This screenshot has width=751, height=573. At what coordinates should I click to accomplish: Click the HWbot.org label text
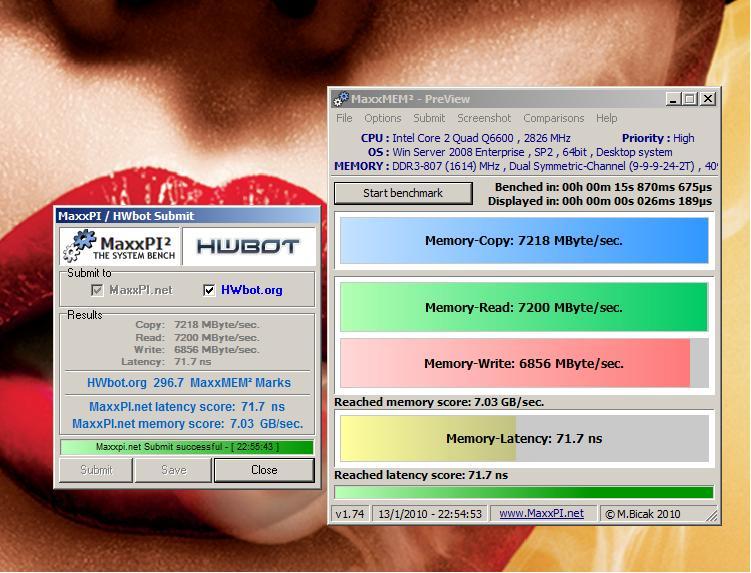point(251,290)
